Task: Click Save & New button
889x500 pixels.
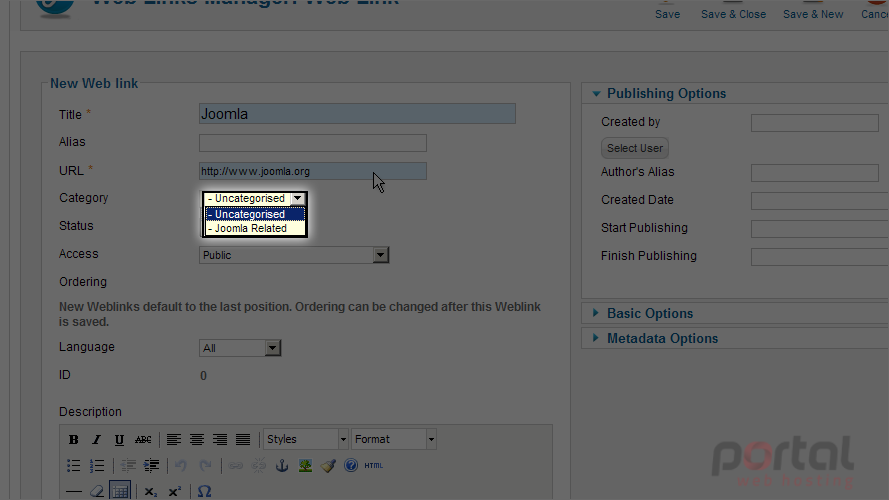Action: [813, 10]
